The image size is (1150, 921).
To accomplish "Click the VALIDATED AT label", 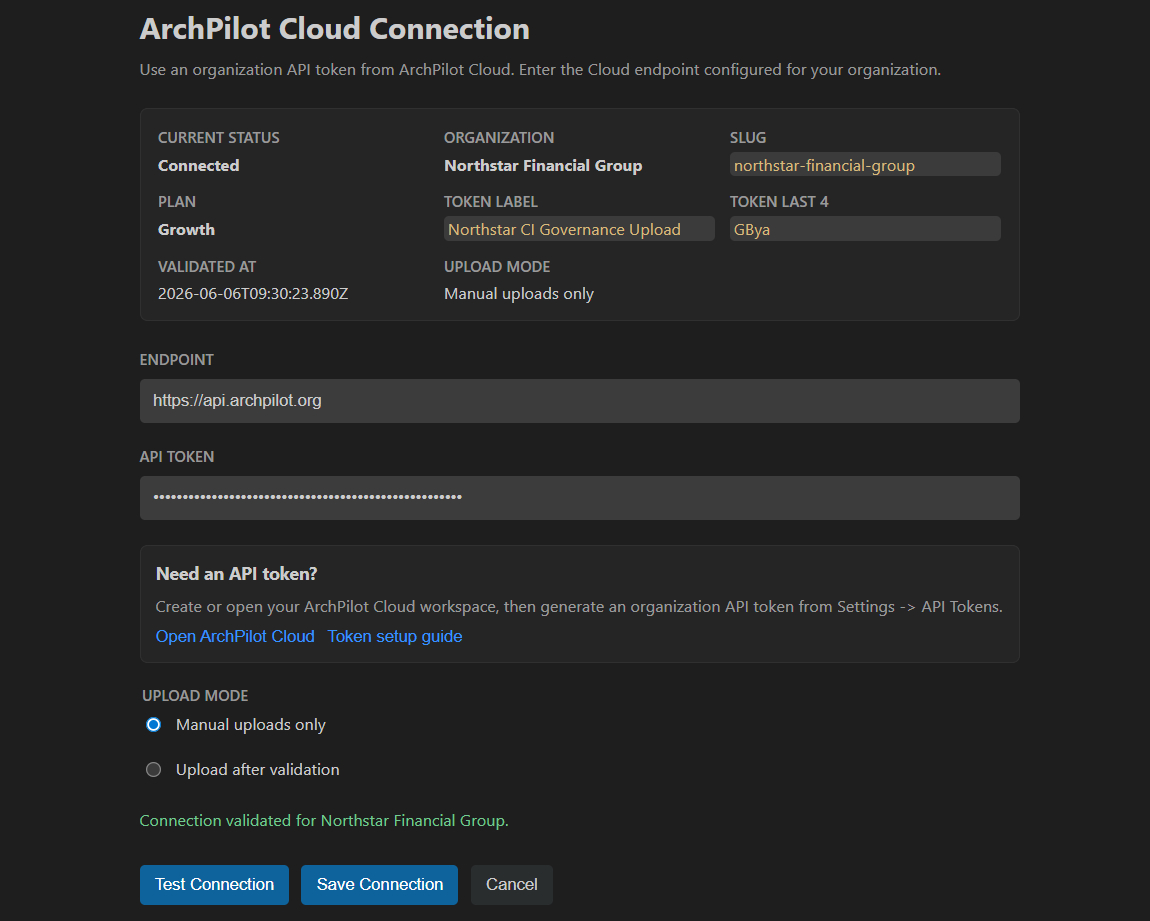I will click(207, 267).
